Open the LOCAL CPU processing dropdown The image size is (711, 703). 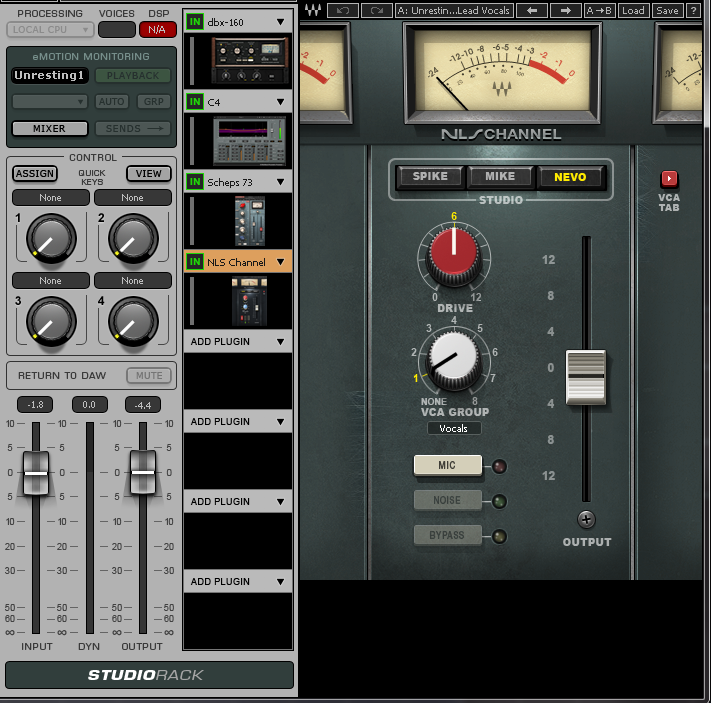pos(50,30)
